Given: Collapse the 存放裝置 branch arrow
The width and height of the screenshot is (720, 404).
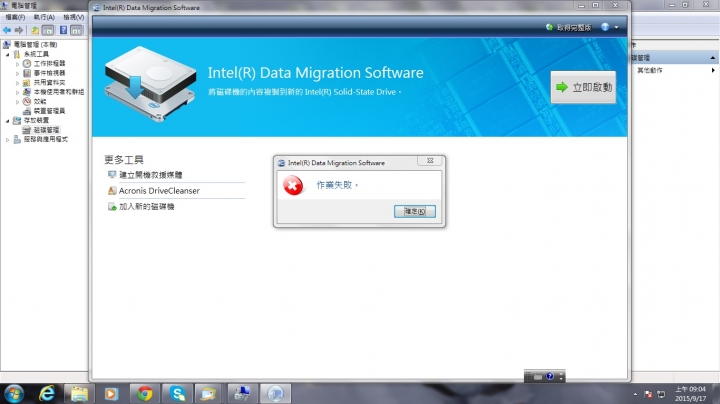Looking at the screenshot, I should point(8,121).
